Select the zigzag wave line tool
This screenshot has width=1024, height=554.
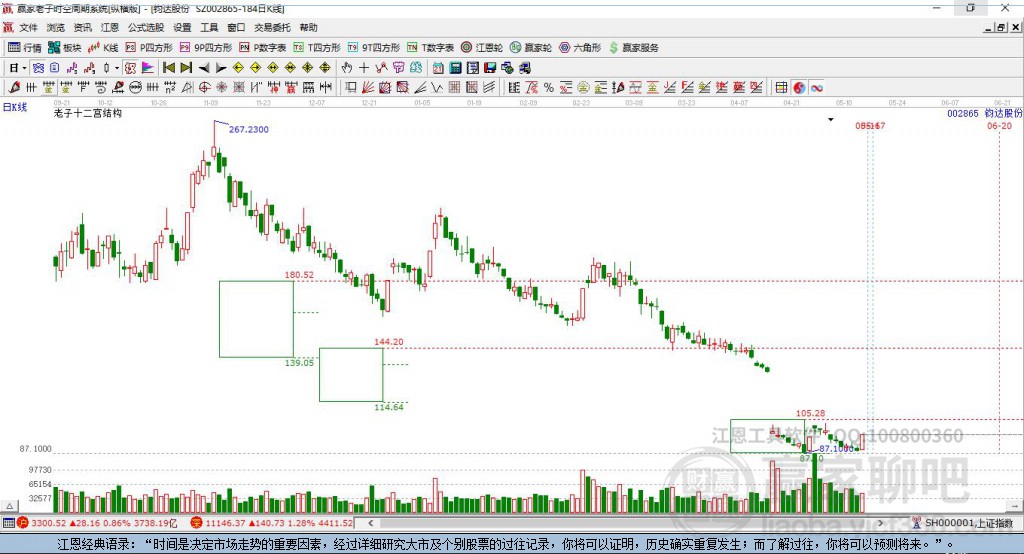tap(438, 88)
